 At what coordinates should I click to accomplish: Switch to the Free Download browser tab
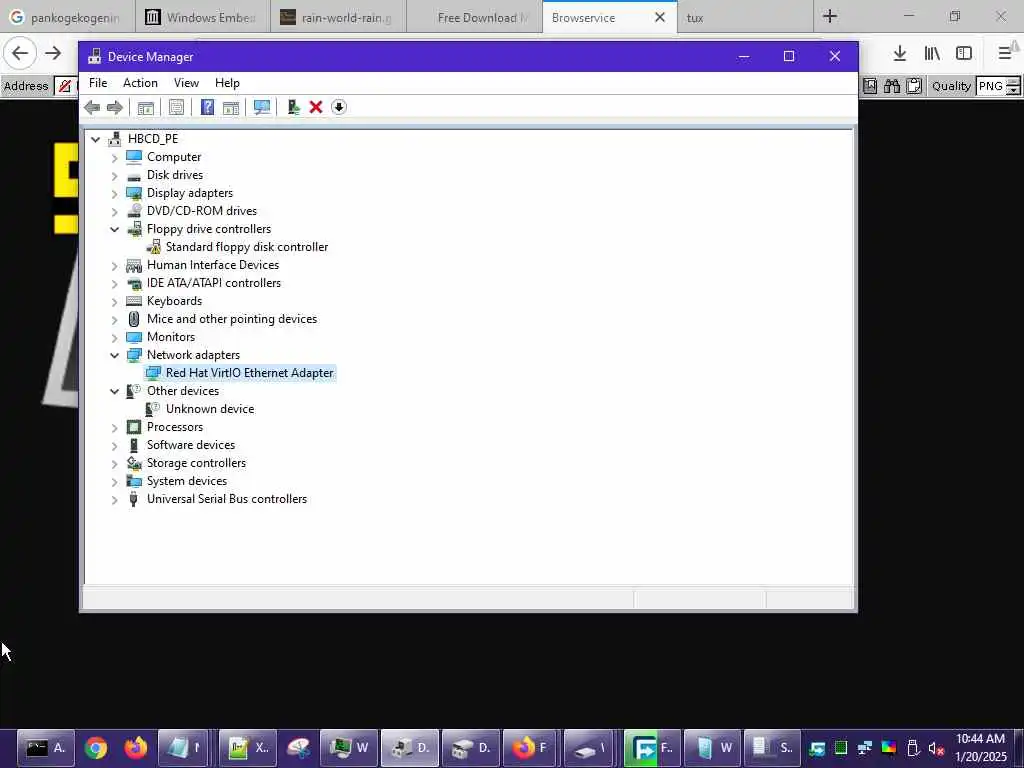pyautogui.click(x=474, y=17)
